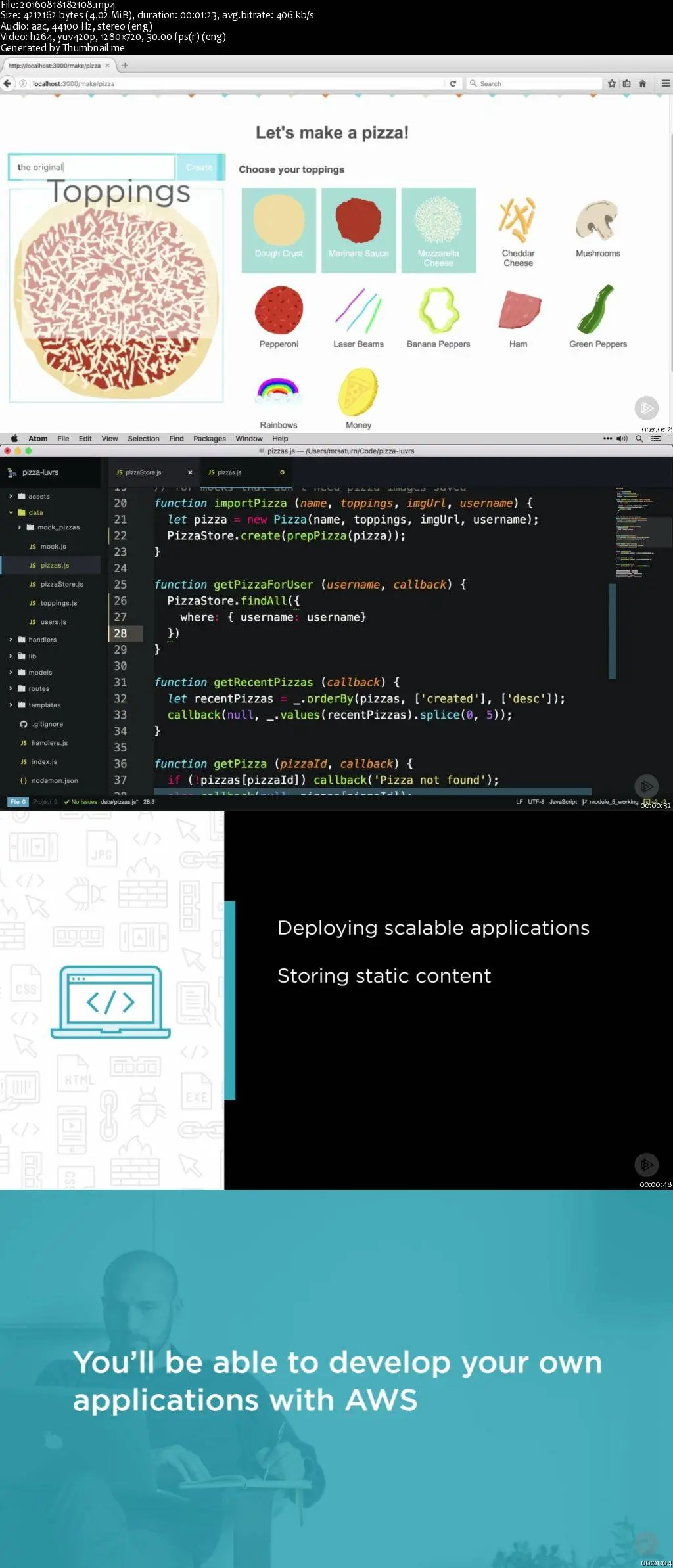Toggle off the Marinara Sauce topping
Image resolution: width=673 pixels, height=1568 pixels.
point(359,230)
